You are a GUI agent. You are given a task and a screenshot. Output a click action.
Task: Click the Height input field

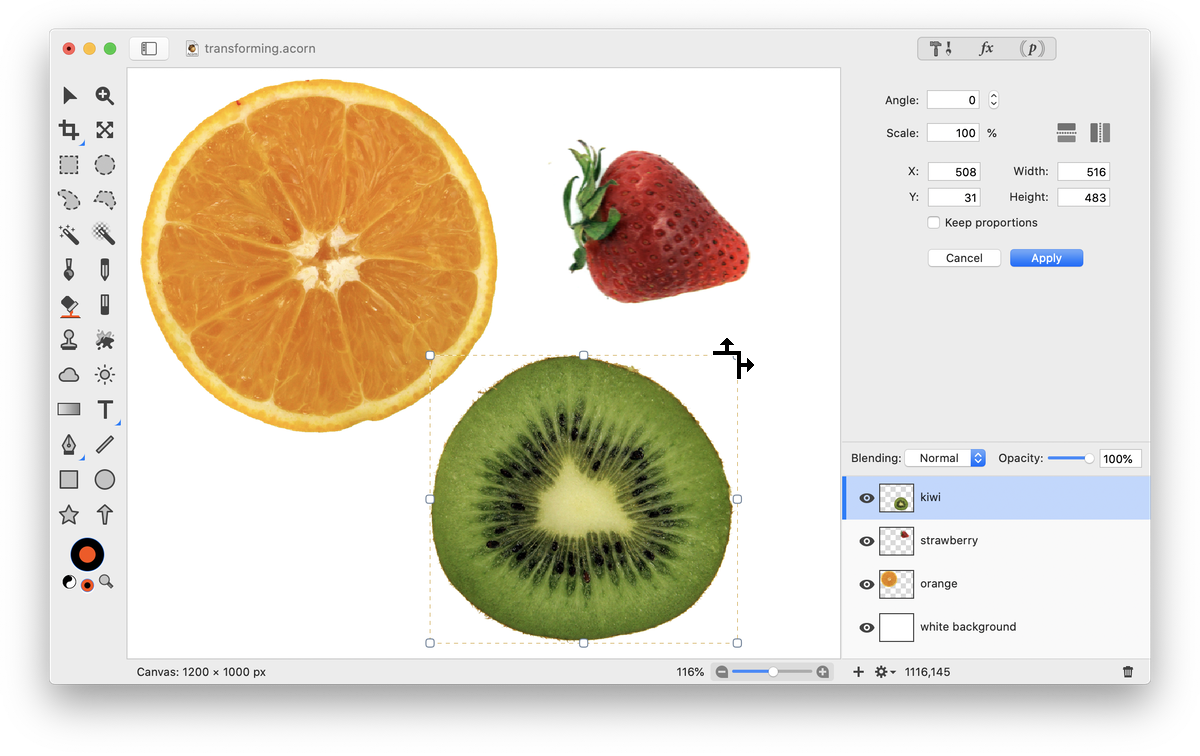tap(1084, 198)
